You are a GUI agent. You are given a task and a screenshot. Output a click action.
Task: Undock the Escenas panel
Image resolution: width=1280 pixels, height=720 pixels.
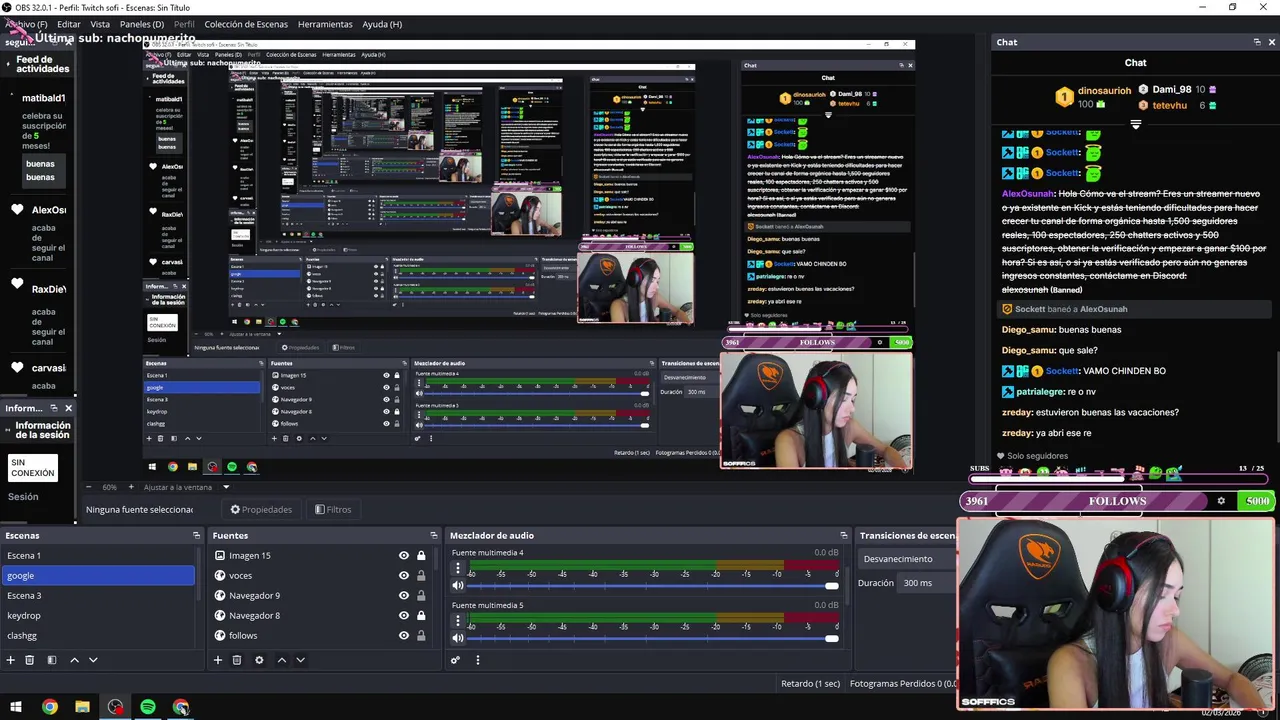click(x=196, y=536)
